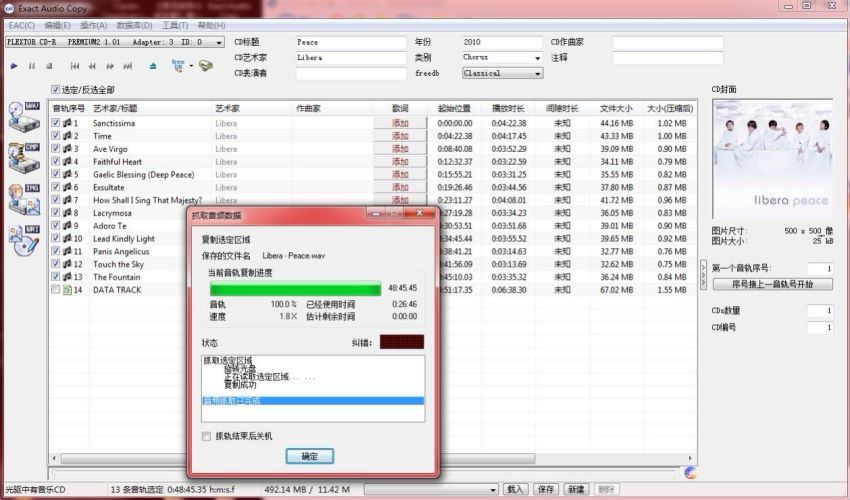The height and width of the screenshot is (500, 850).
Task: Open the 工具(T) menu
Action: (x=175, y=25)
